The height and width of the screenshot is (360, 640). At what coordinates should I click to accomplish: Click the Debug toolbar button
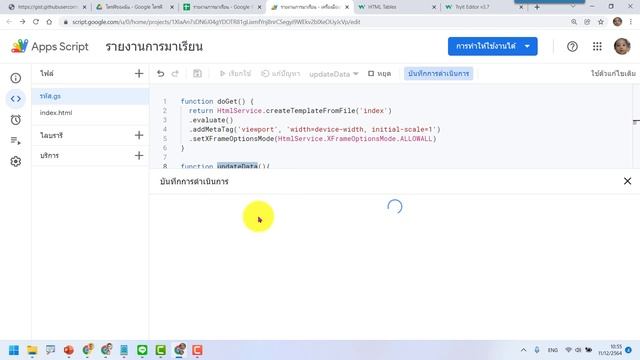coord(280,73)
